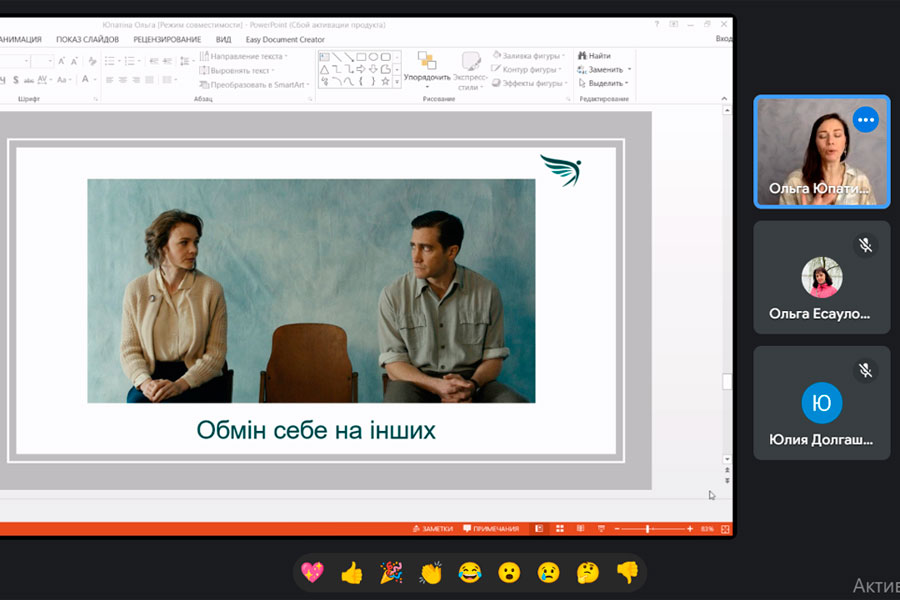This screenshot has width=900, height=600.
Task: Expand the Выделить dropdown
Action: tap(605, 83)
